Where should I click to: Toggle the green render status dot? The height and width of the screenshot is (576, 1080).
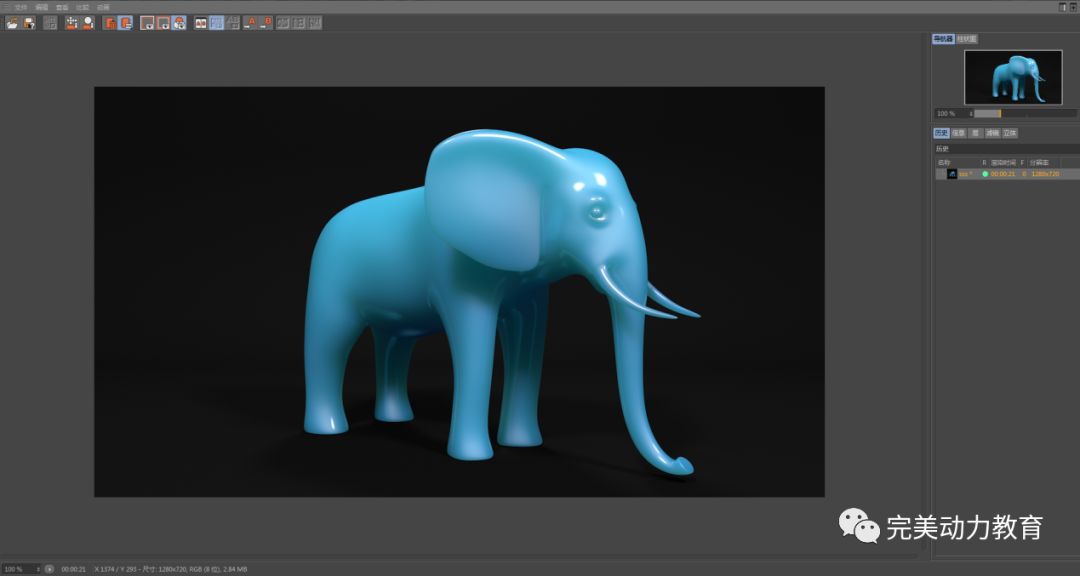point(985,174)
